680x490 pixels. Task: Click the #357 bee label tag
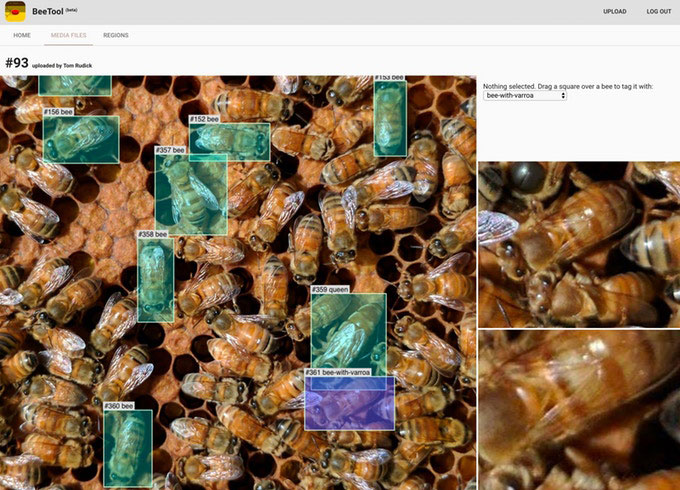point(170,150)
